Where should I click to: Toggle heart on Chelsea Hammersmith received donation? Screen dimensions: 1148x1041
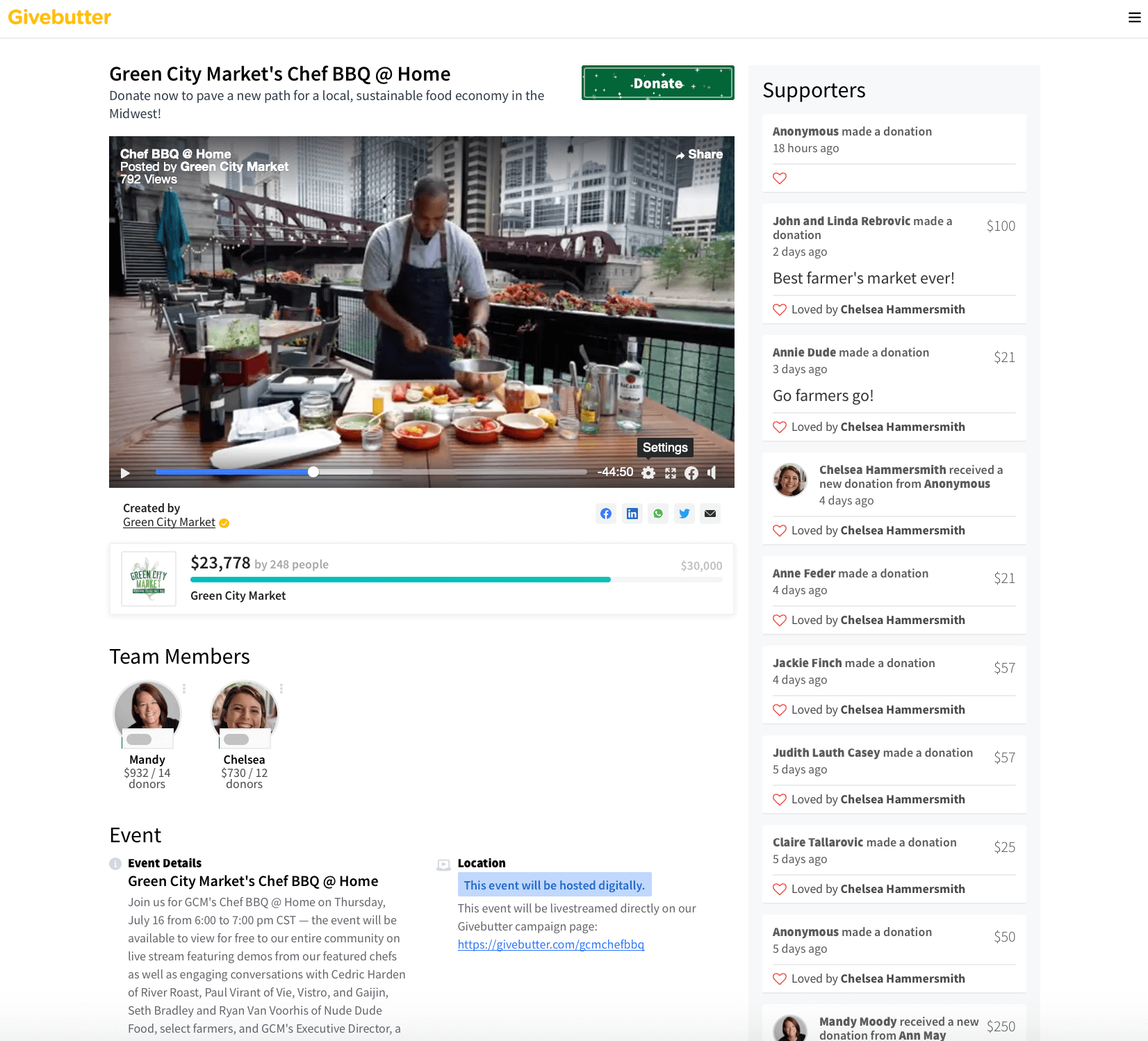pyautogui.click(x=780, y=530)
